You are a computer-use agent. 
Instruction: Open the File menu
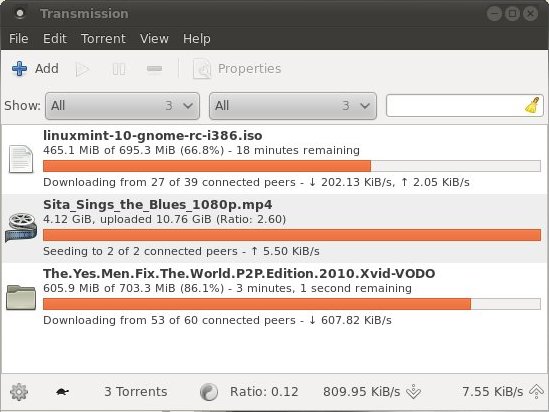pyautogui.click(x=19, y=39)
